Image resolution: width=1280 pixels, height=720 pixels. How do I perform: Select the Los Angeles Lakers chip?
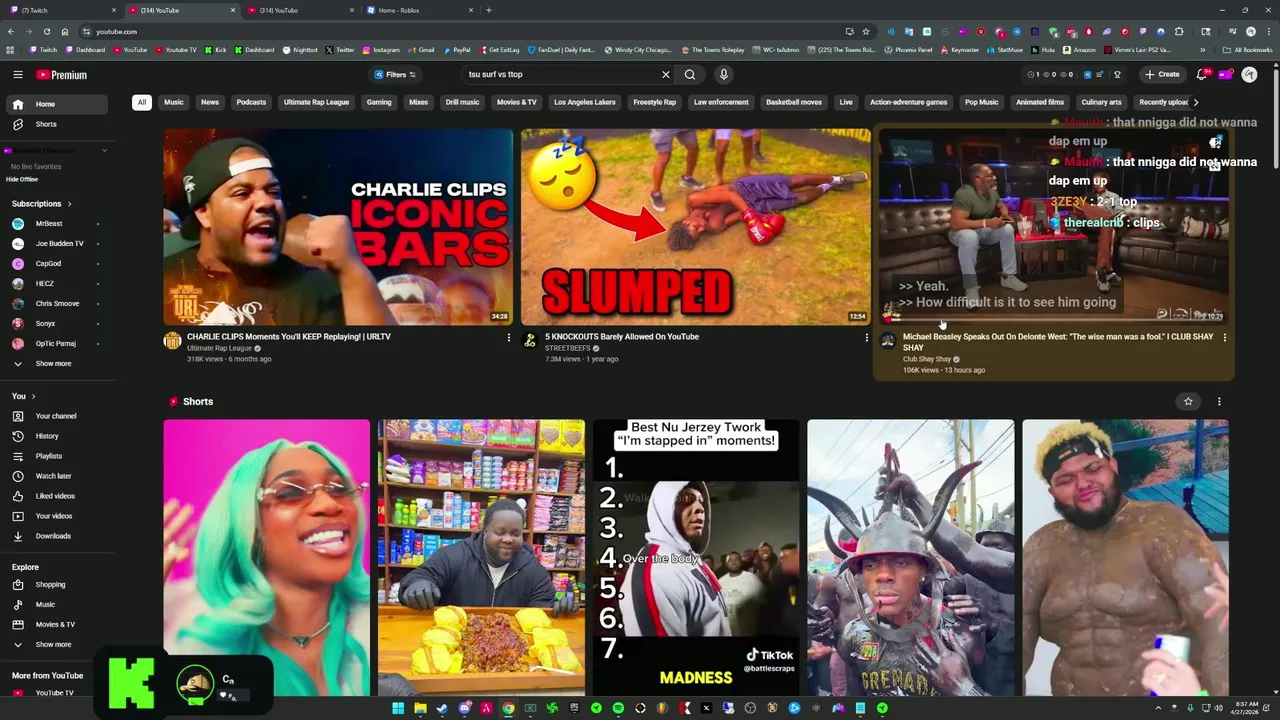(x=585, y=102)
